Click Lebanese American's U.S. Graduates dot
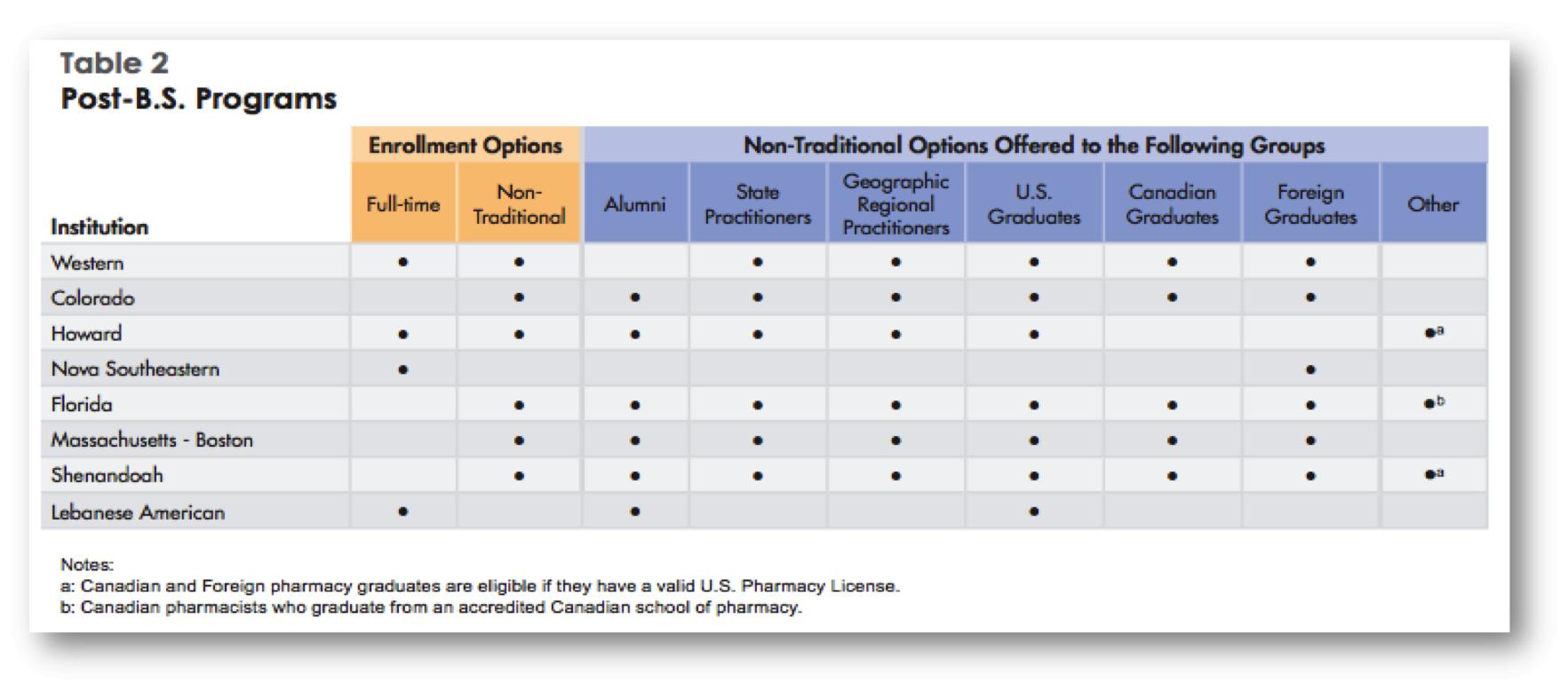The height and width of the screenshot is (699, 1568). coord(1033,512)
